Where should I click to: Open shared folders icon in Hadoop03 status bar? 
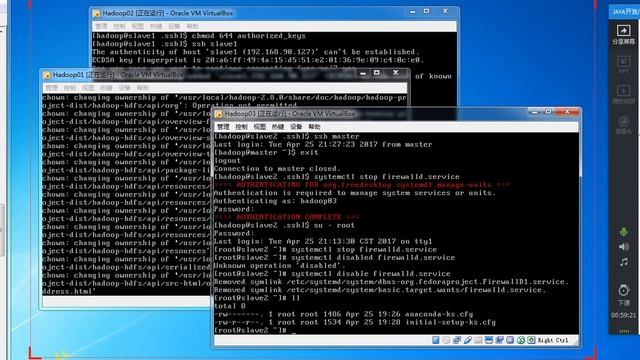click(478, 340)
